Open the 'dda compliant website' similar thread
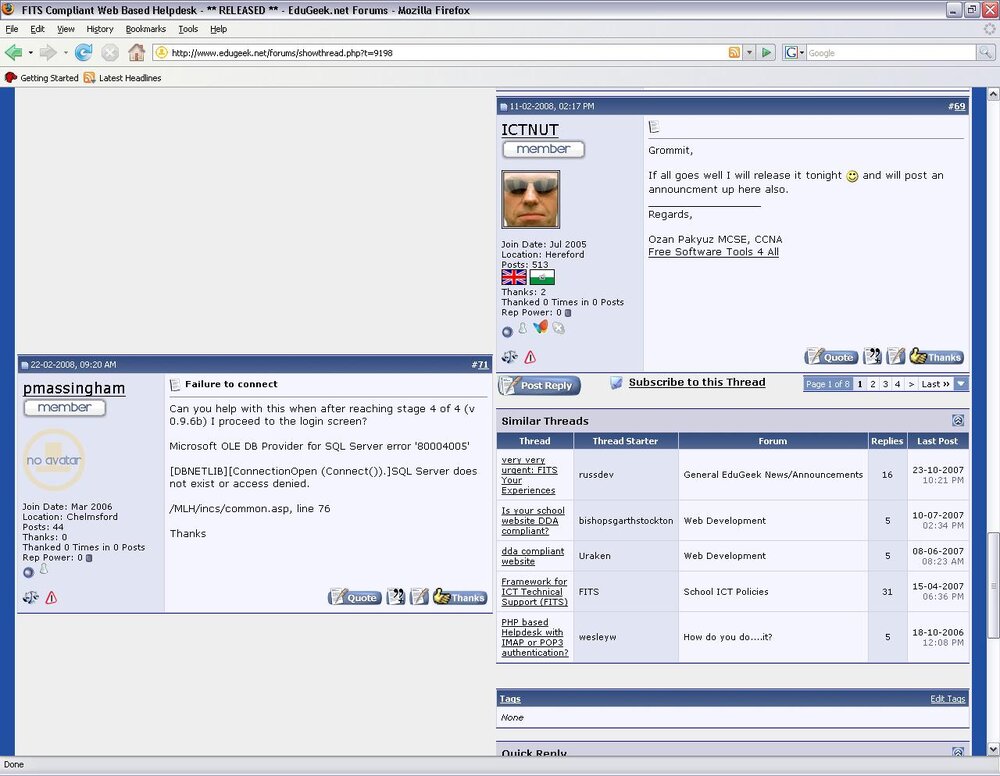Image resolution: width=1000 pixels, height=776 pixels. (x=533, y=556)
